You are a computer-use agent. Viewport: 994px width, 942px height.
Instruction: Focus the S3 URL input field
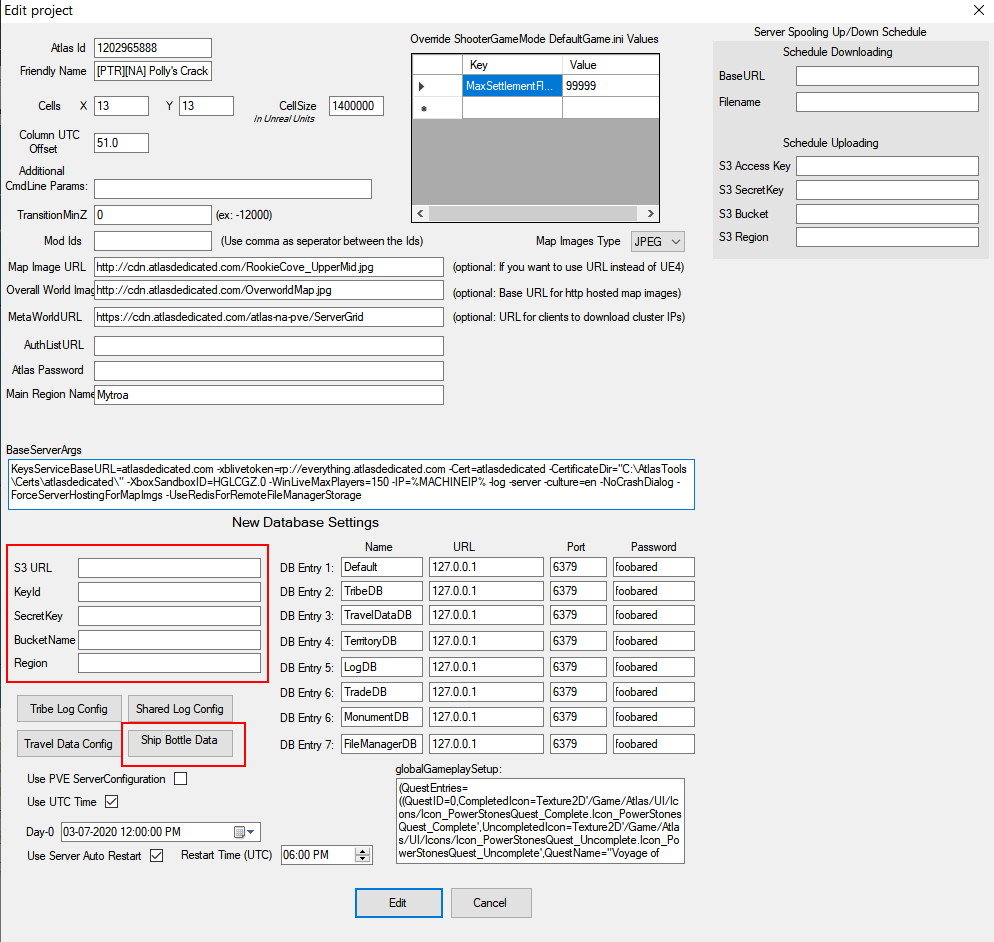pos(169,567)
